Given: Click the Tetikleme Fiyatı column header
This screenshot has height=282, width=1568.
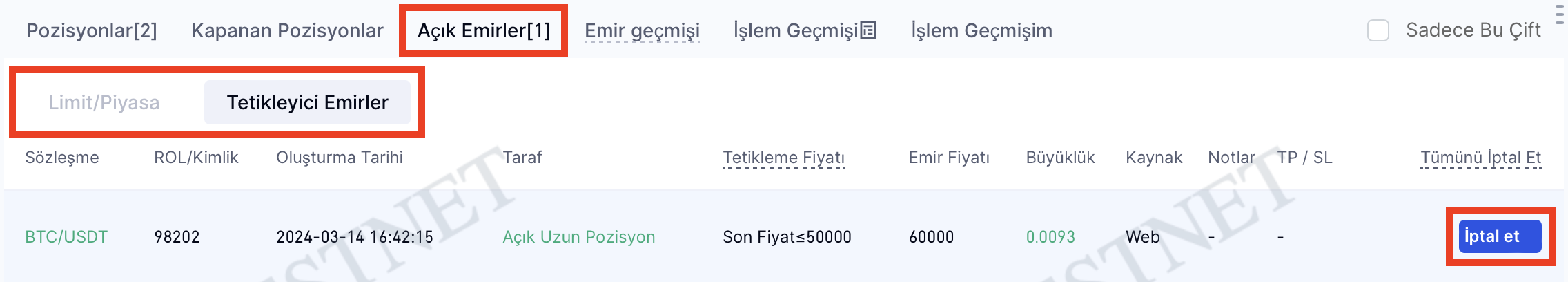Looking at the screenshot, I should tap(783, 158).
